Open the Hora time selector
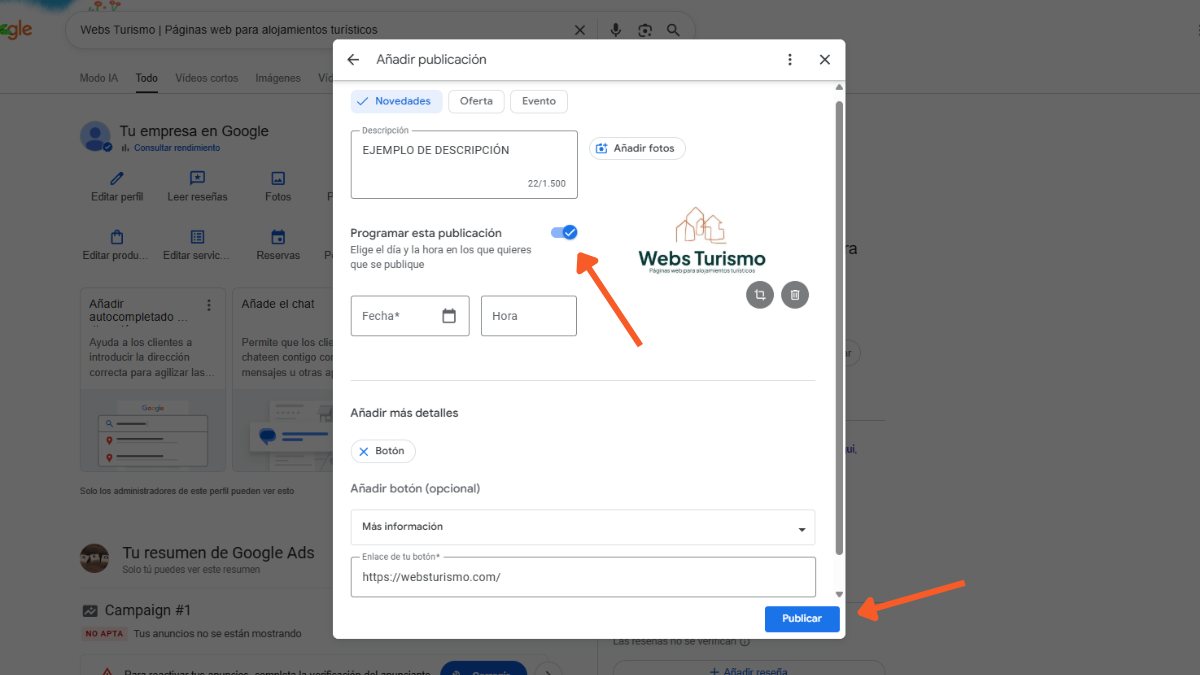 point(528,316)
